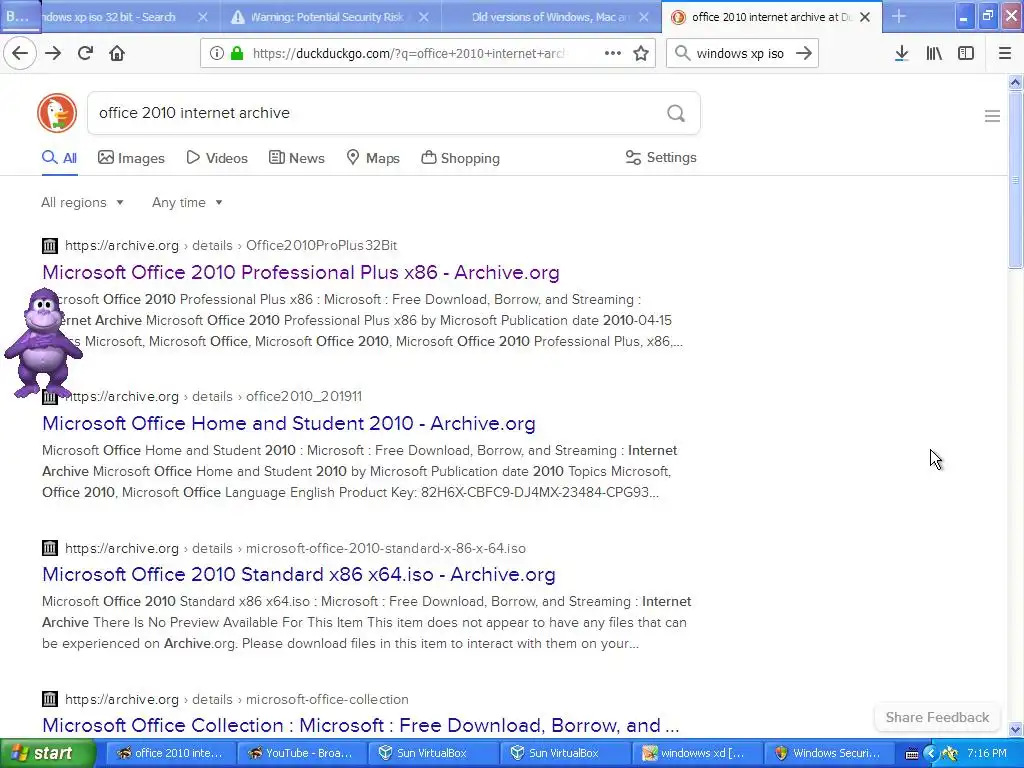Open Firefox Library icon

click(x=934, y=53)
